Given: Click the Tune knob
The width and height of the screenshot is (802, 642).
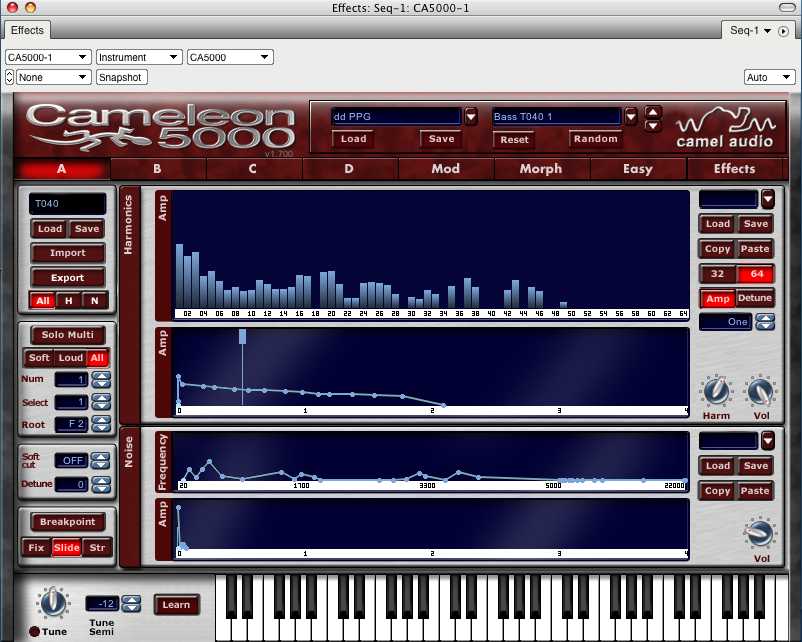Looking at the screenshot, I should tap(53, 603).
